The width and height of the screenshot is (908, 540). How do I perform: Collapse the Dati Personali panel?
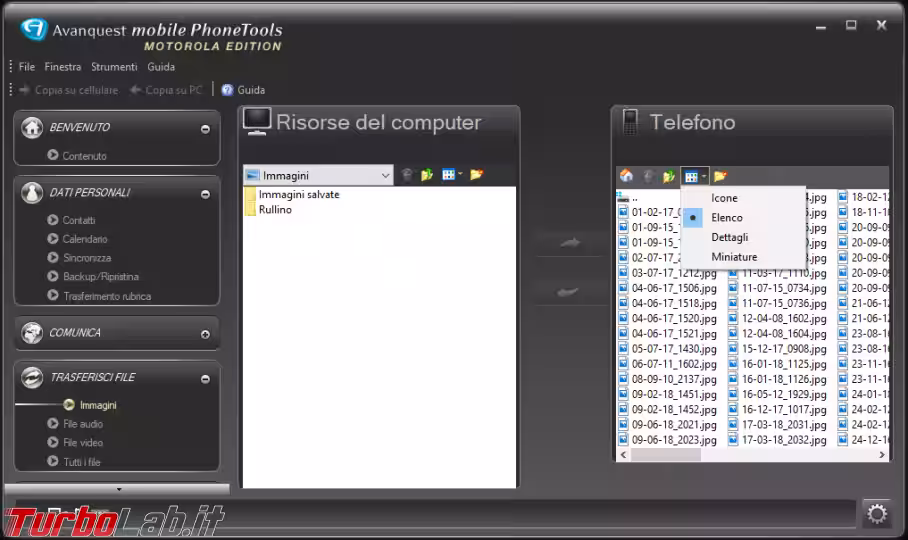205,194
